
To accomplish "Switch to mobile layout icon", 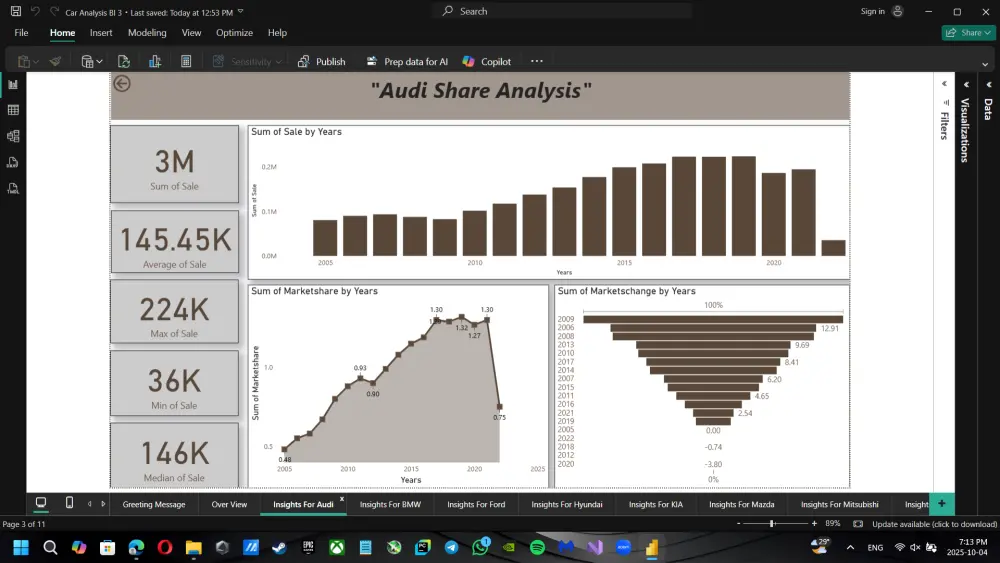I will [x=70, y=503].
